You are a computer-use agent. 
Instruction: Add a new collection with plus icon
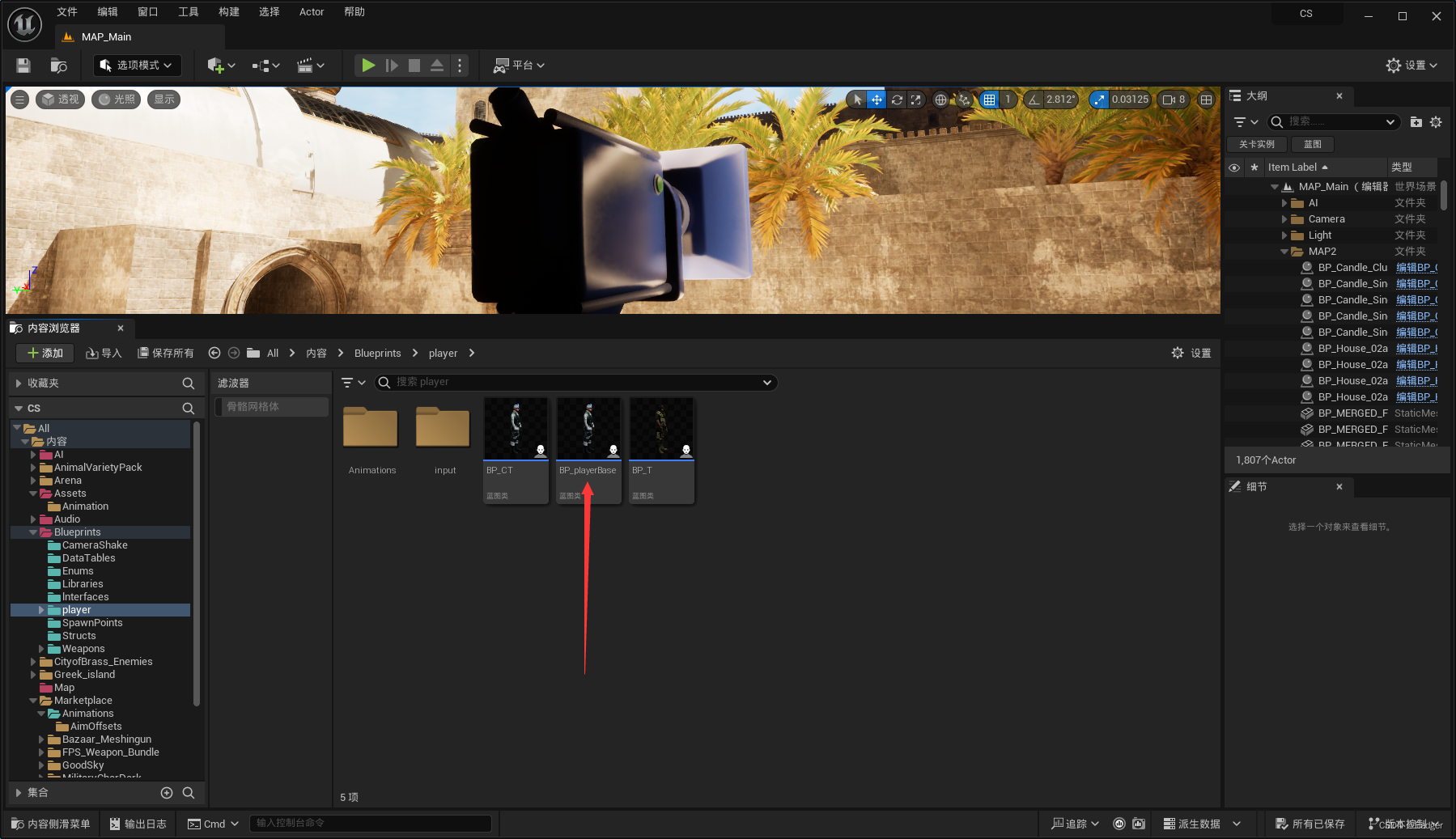(x=167, y=793)
